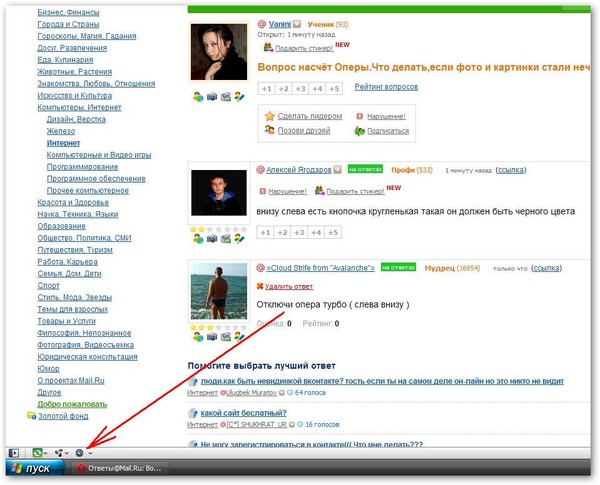Click Подписаться link
Image resolution: width=600 pixels, height=485 pixels.
[388, 131]
